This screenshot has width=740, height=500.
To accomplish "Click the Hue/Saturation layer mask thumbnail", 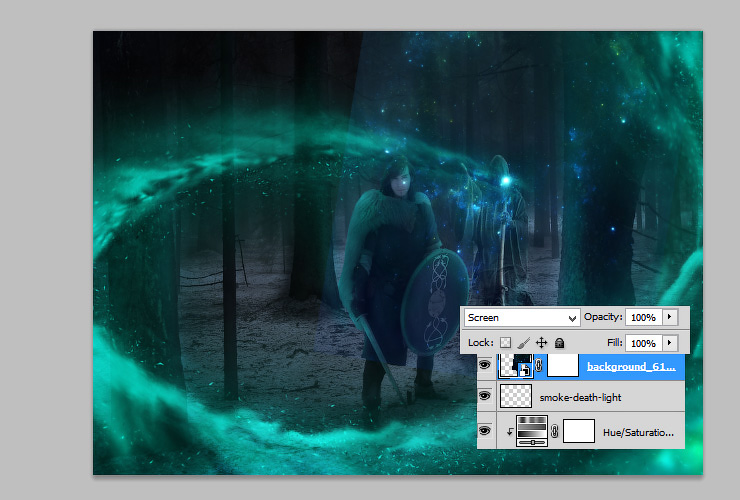I will click(x=579, y=431).
